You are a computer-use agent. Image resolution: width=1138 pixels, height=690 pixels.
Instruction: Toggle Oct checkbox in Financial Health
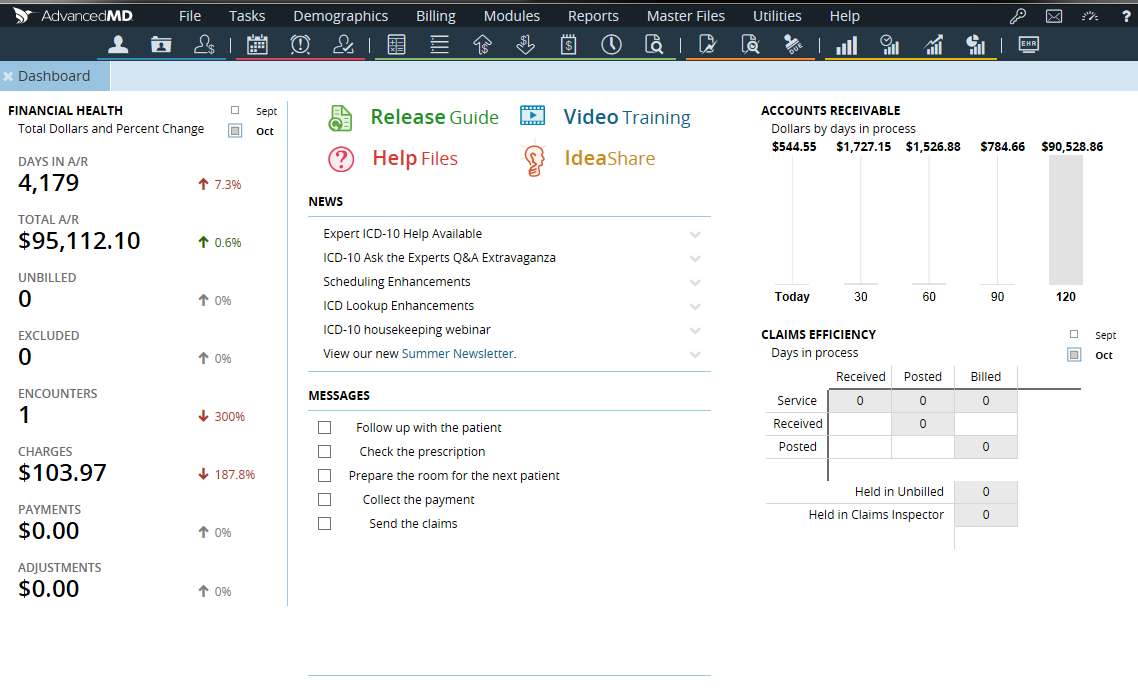pos(235,131)
